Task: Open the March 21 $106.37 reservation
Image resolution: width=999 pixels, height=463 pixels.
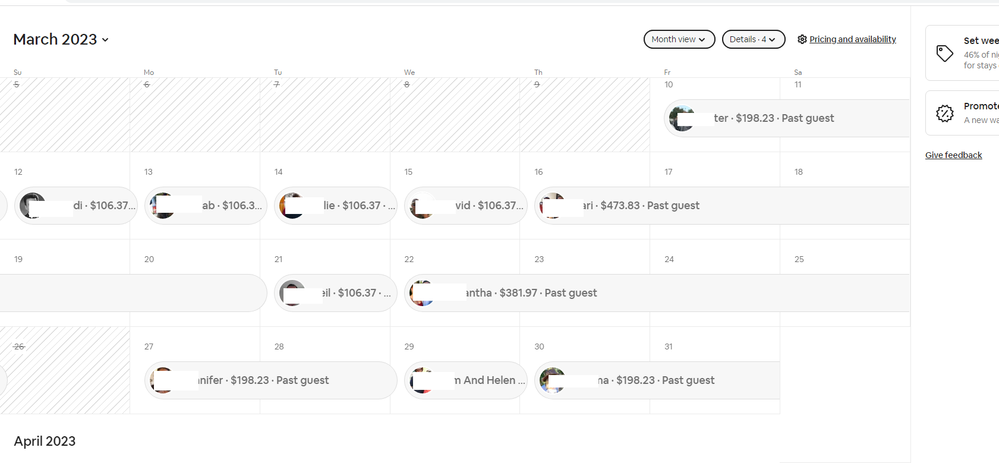Action: (x=336, y=293)
